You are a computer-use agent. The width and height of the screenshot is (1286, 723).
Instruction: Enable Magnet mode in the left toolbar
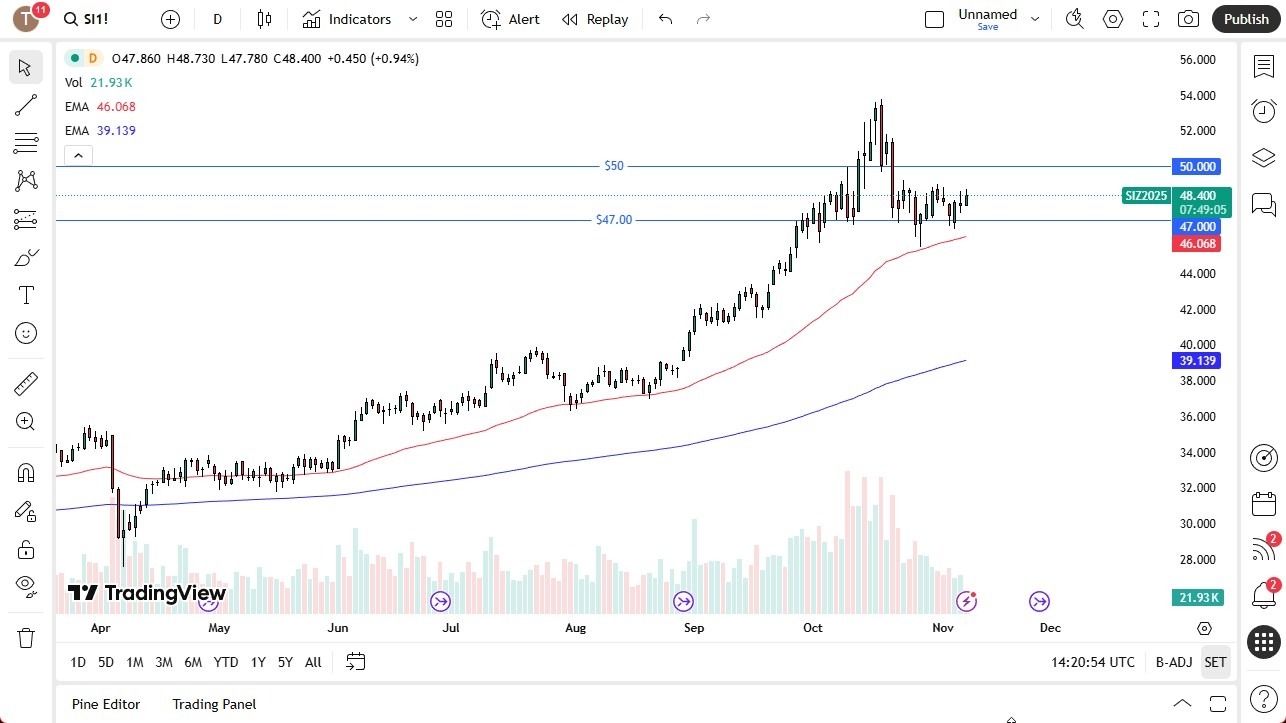[26, 472]
